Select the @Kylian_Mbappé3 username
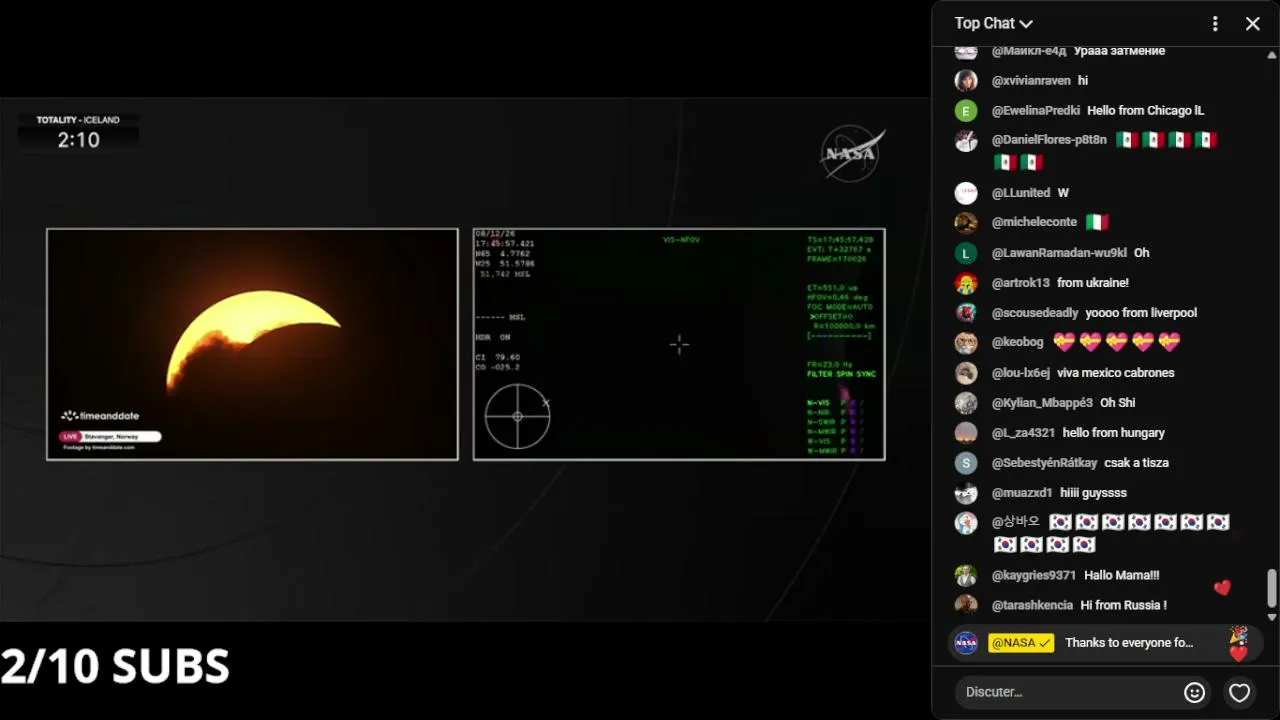This screenshot has width=1280, height=720. click(1042, 403)
